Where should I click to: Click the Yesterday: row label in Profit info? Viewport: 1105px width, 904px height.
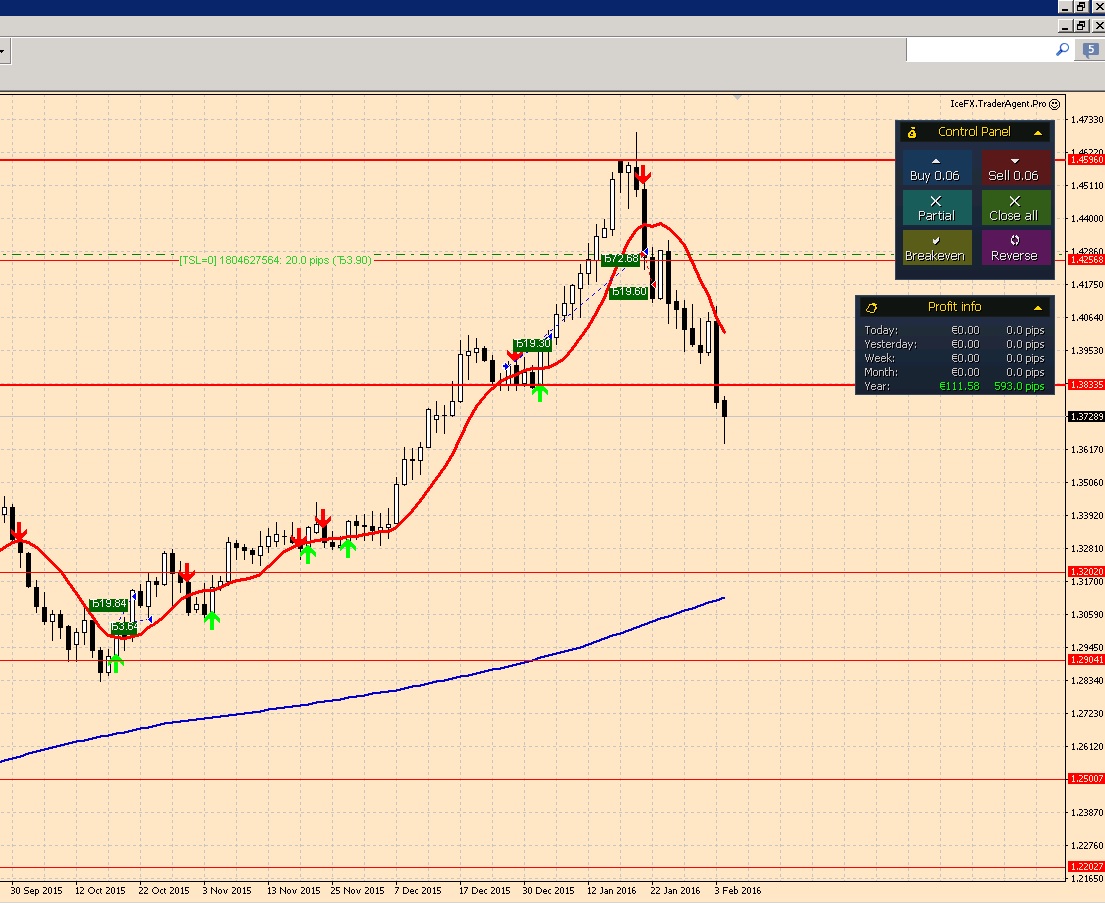pos(890,344)
